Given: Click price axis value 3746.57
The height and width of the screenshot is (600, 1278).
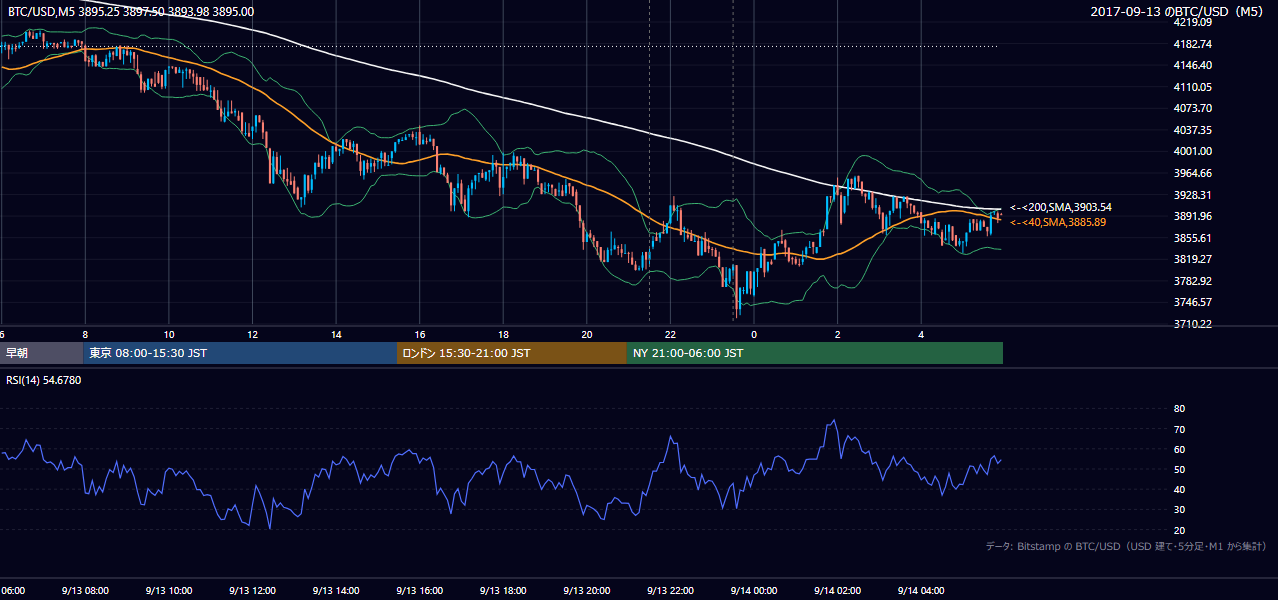Looking at the screenshot, I should (x=1193, y=302).
